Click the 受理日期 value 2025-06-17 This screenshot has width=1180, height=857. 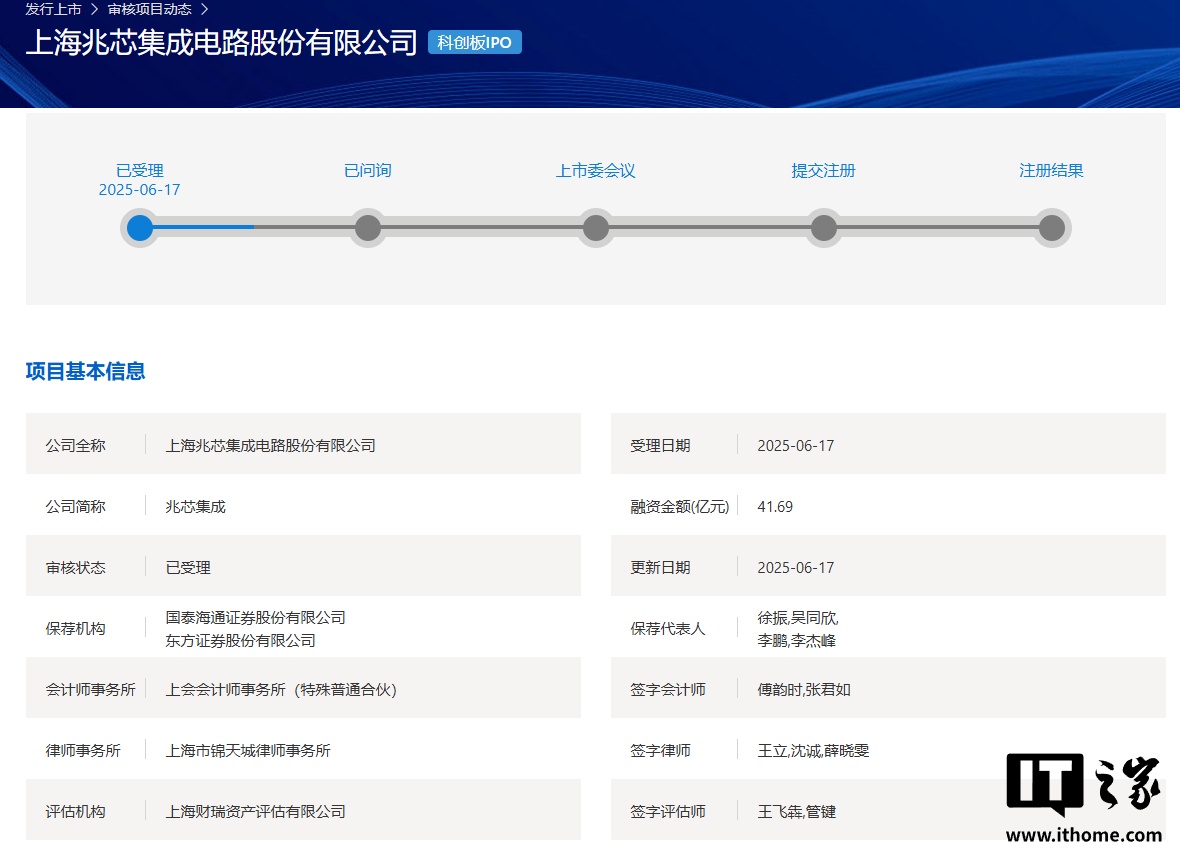pyautogui.click(x=795, y=445)
